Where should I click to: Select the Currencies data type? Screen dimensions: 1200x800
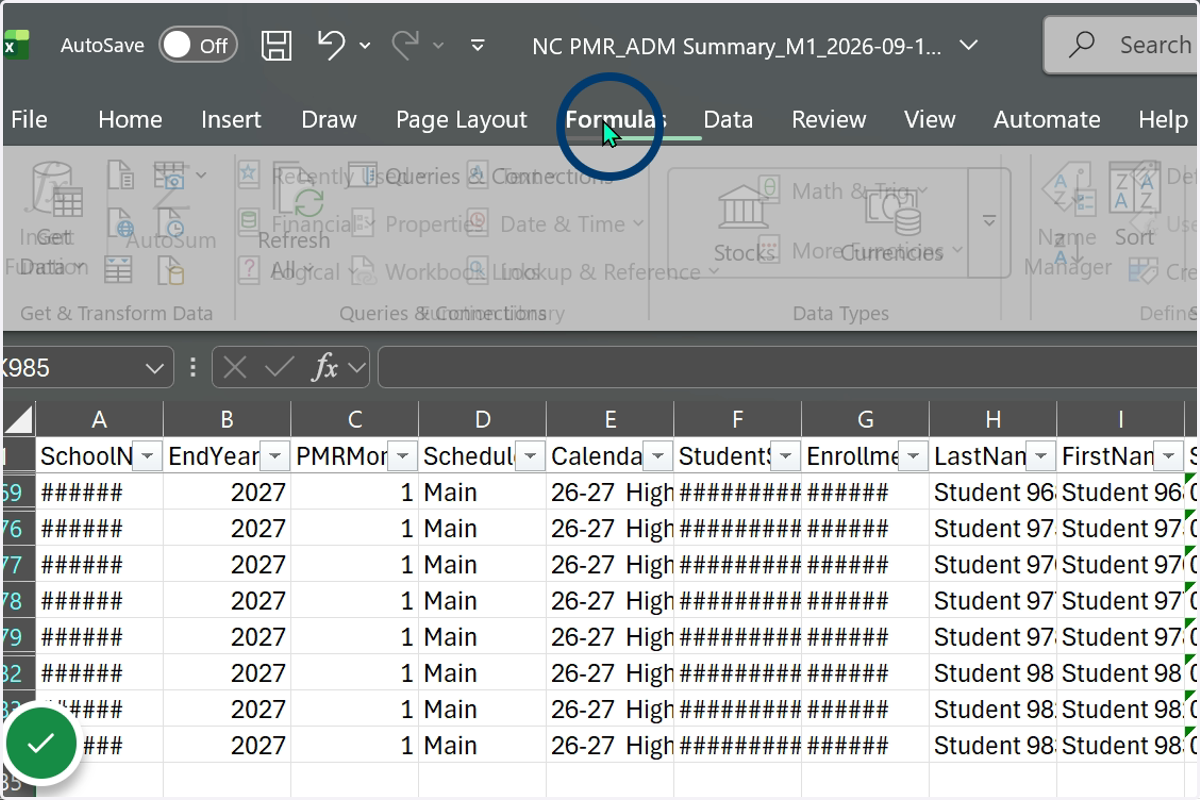pos(892,223)
